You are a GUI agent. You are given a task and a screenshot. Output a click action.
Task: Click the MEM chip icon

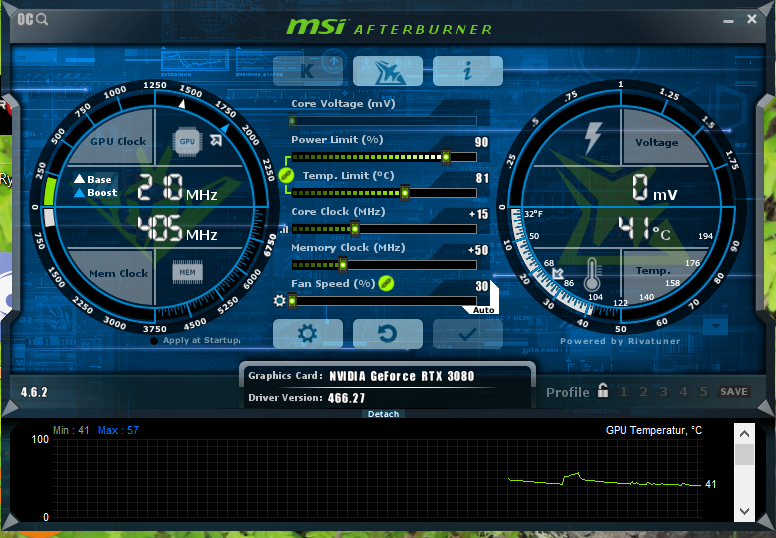[187, 272]
